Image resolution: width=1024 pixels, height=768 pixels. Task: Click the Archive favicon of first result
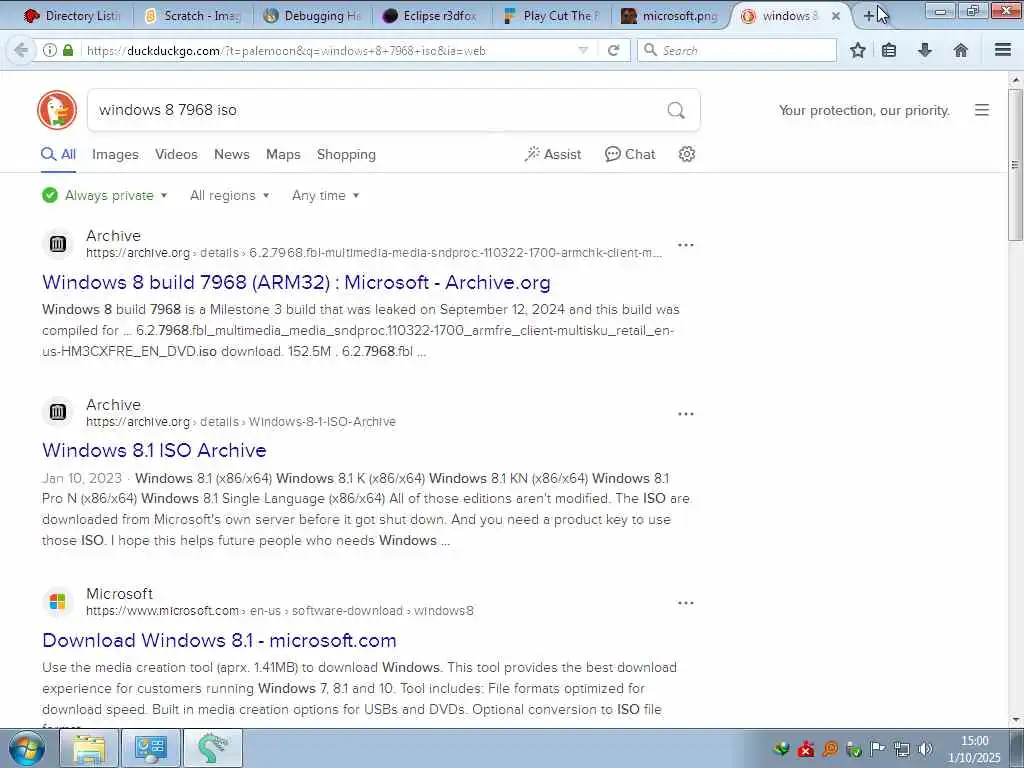pyautogui.click(x=57, y=244)
